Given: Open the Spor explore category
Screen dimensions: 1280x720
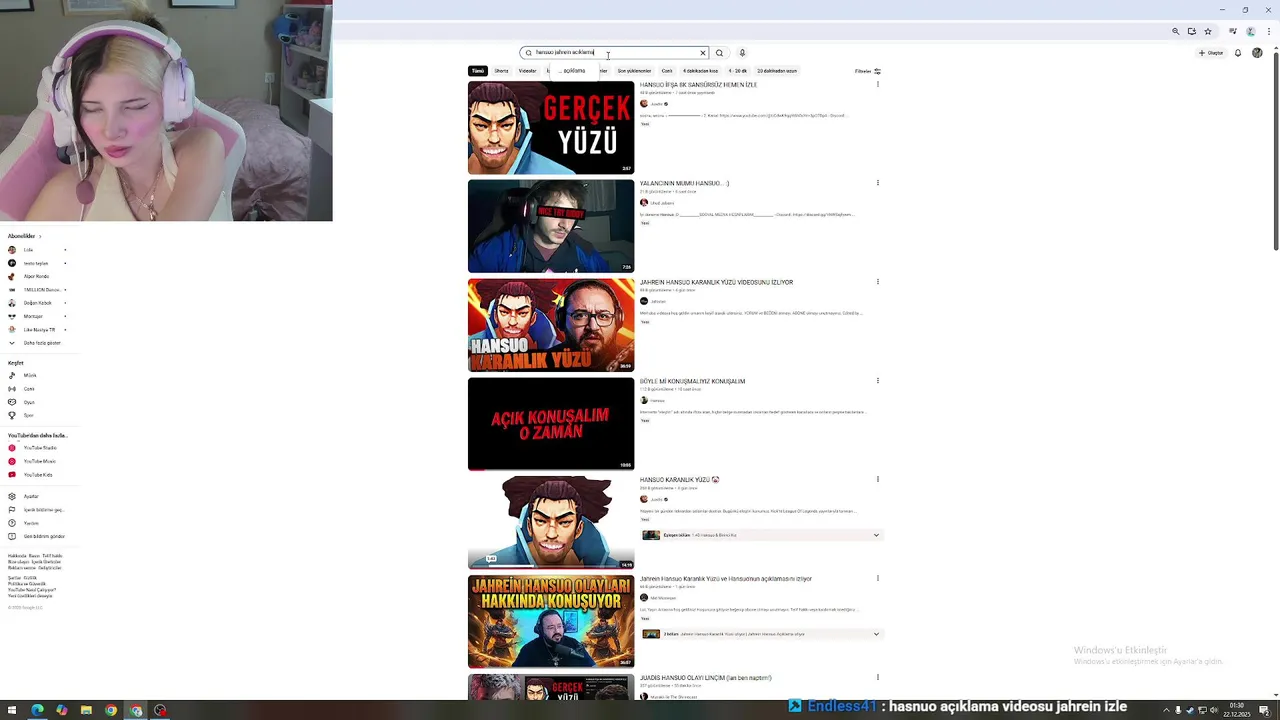Looking at the screenshot, I should click(x=38, y=415).
